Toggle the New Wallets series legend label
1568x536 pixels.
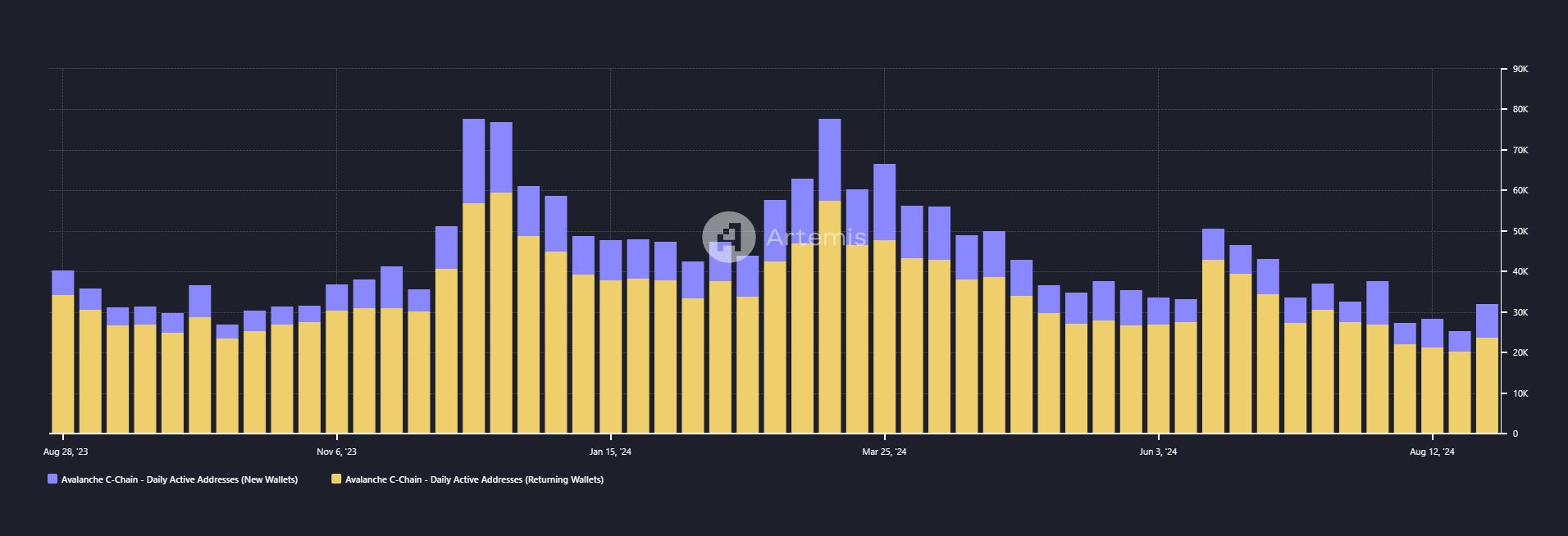pos(180,479)
